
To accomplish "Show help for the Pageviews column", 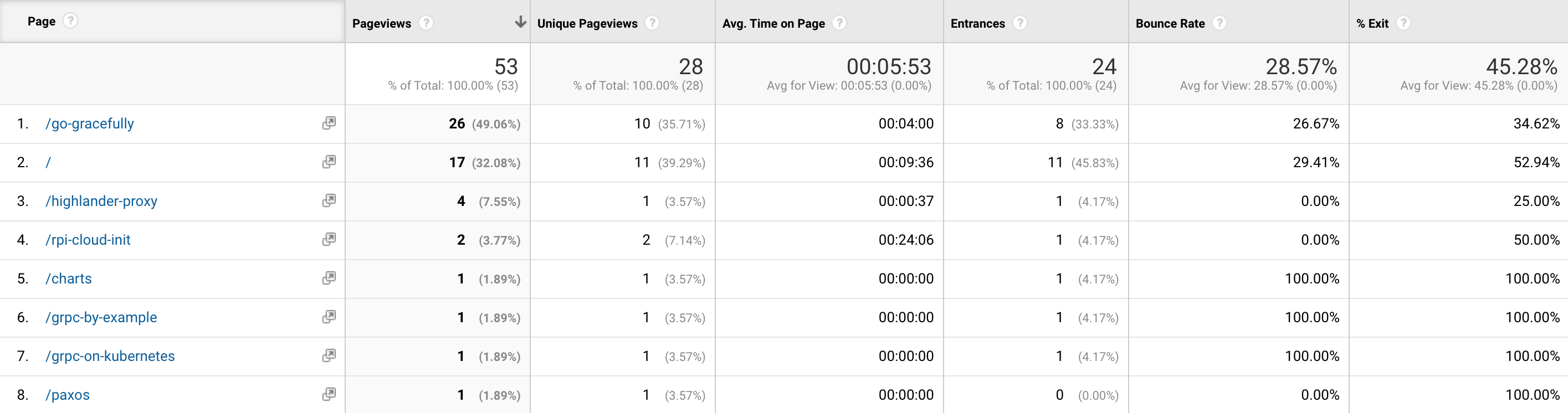I will 426,23.
